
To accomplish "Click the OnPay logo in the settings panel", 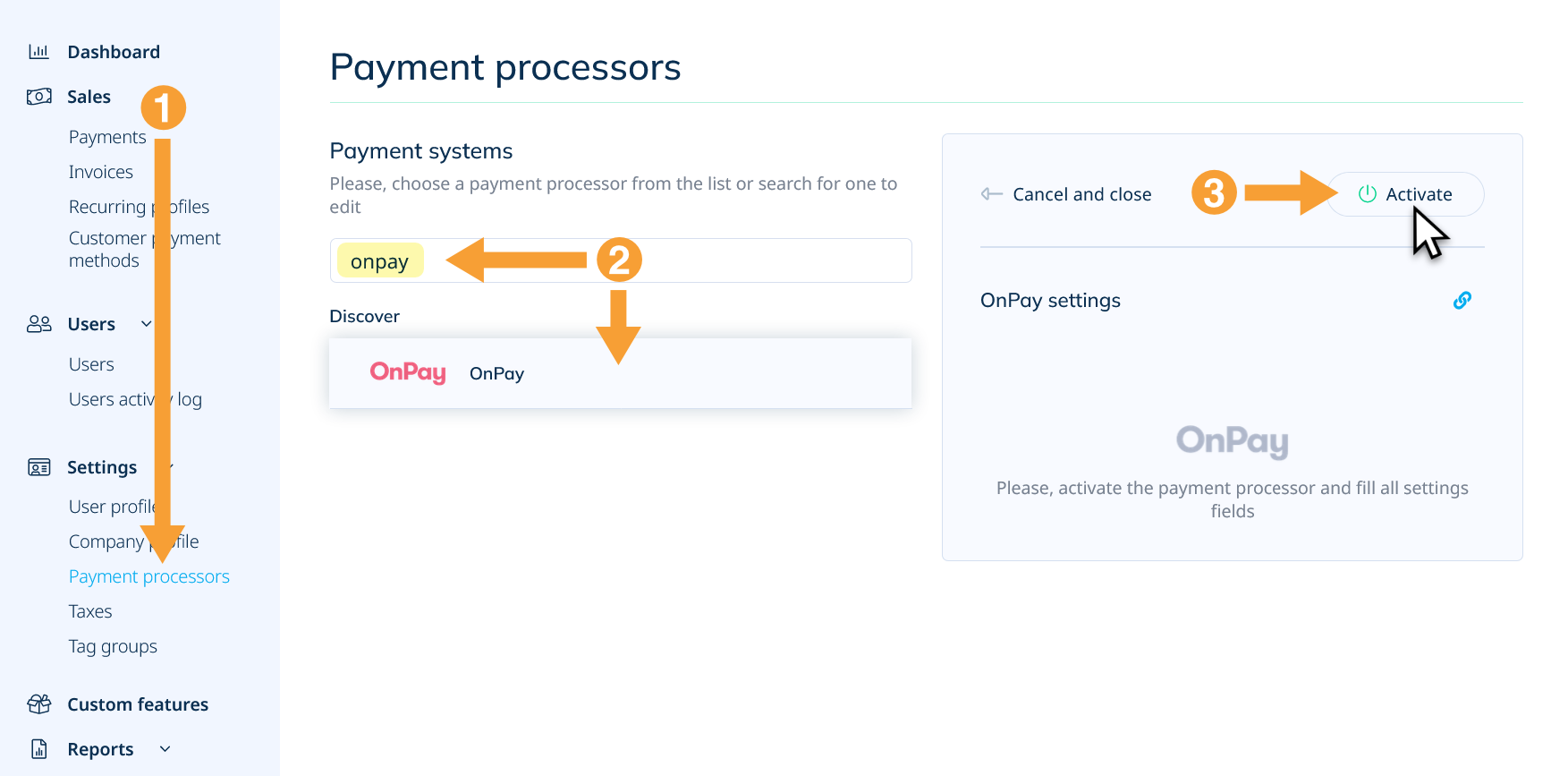I will [x=1232, y=442].
